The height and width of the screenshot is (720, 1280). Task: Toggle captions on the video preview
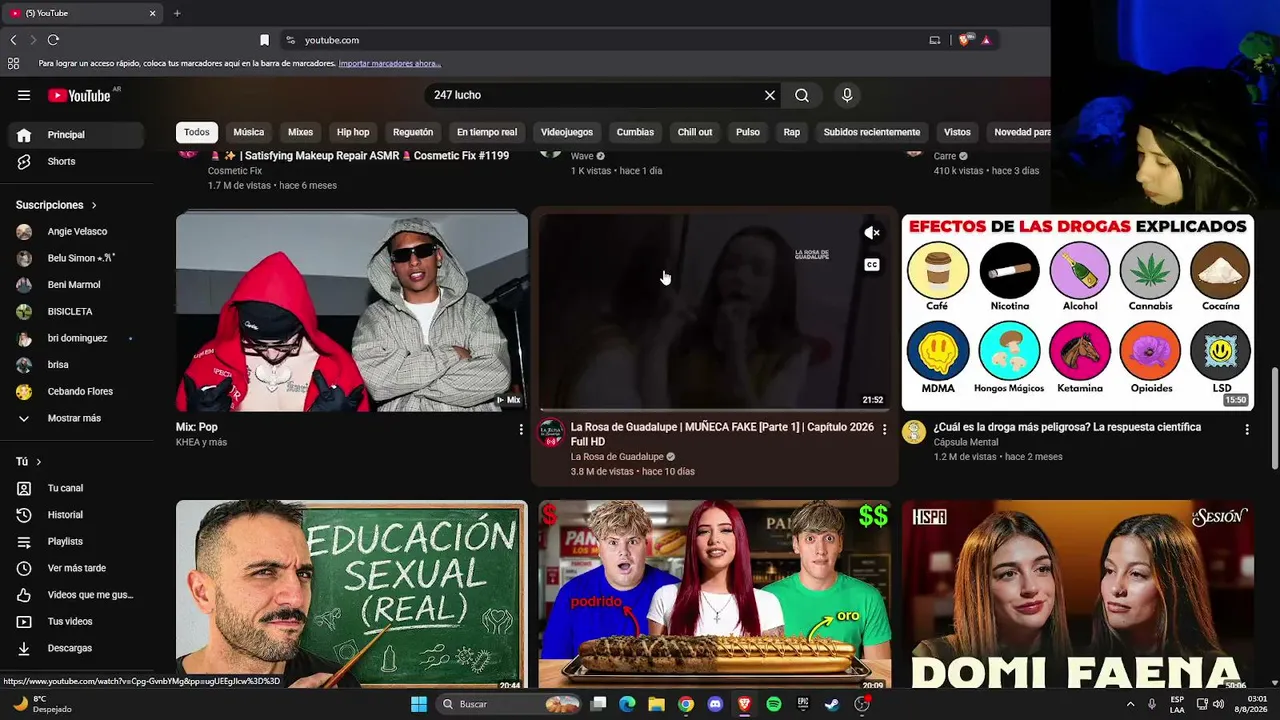pyautogui.click(x=872, y=265)
